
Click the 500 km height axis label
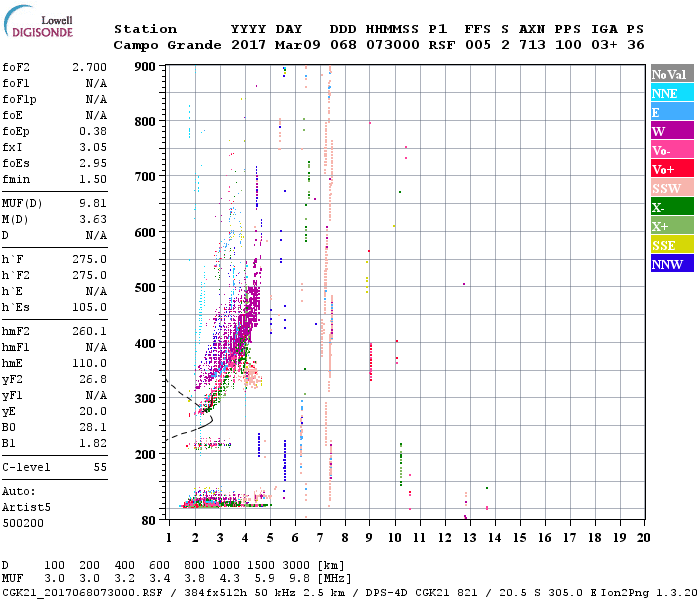tap(145, 288)
